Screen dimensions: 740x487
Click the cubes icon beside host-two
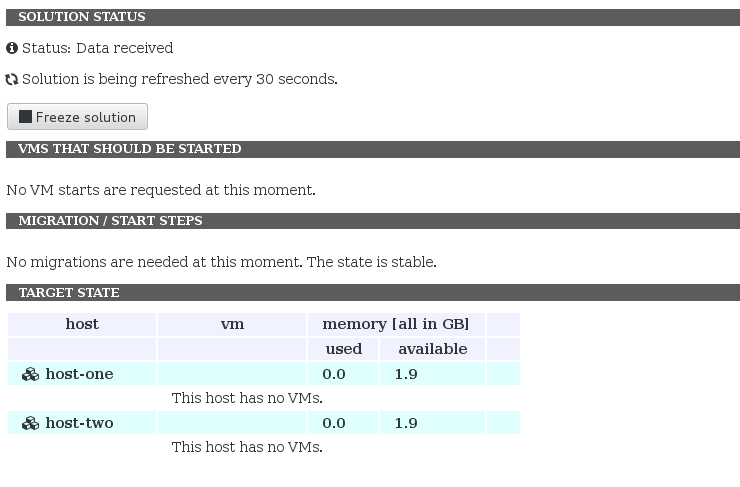pos(31,423)
